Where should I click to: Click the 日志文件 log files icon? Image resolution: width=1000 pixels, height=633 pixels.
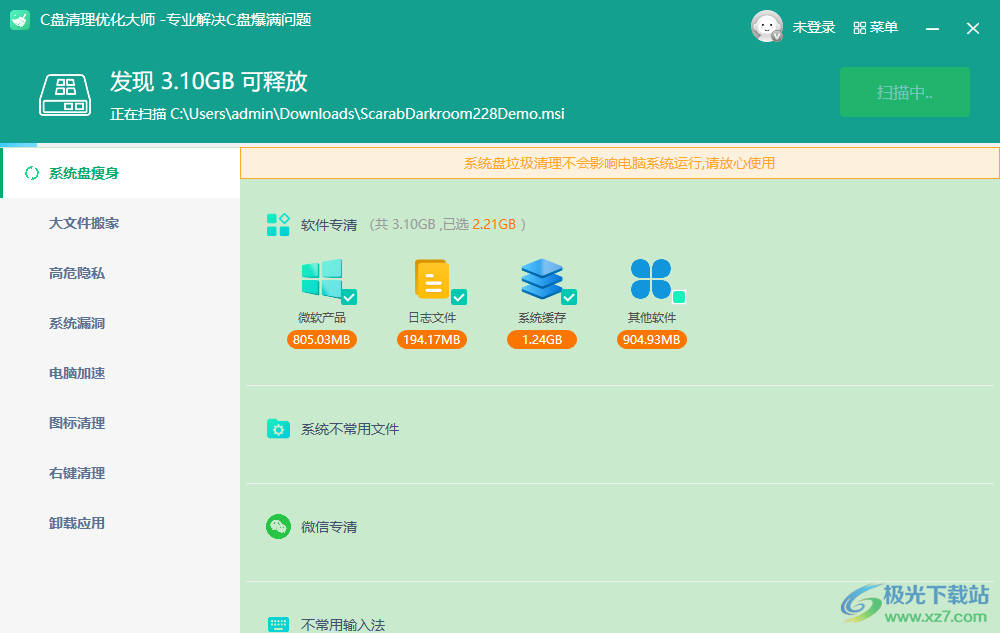[x=432, y=280]
